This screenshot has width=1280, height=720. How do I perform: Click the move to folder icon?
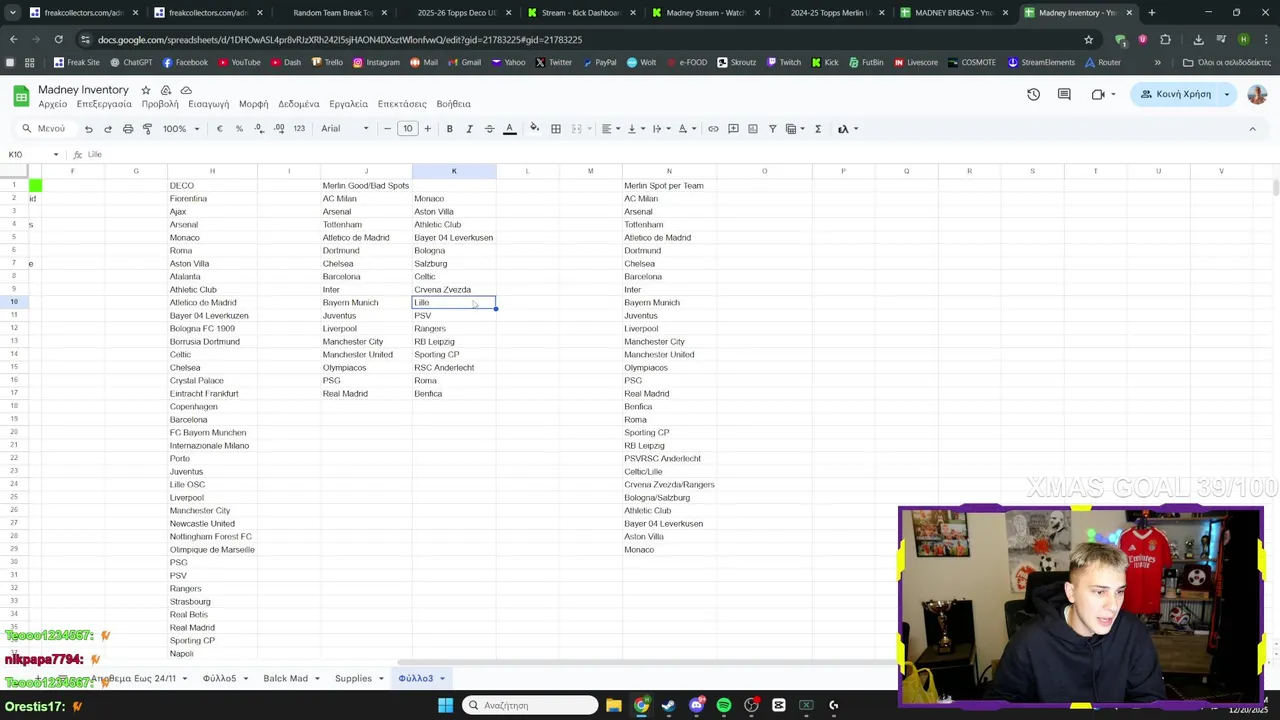(166, 90)
